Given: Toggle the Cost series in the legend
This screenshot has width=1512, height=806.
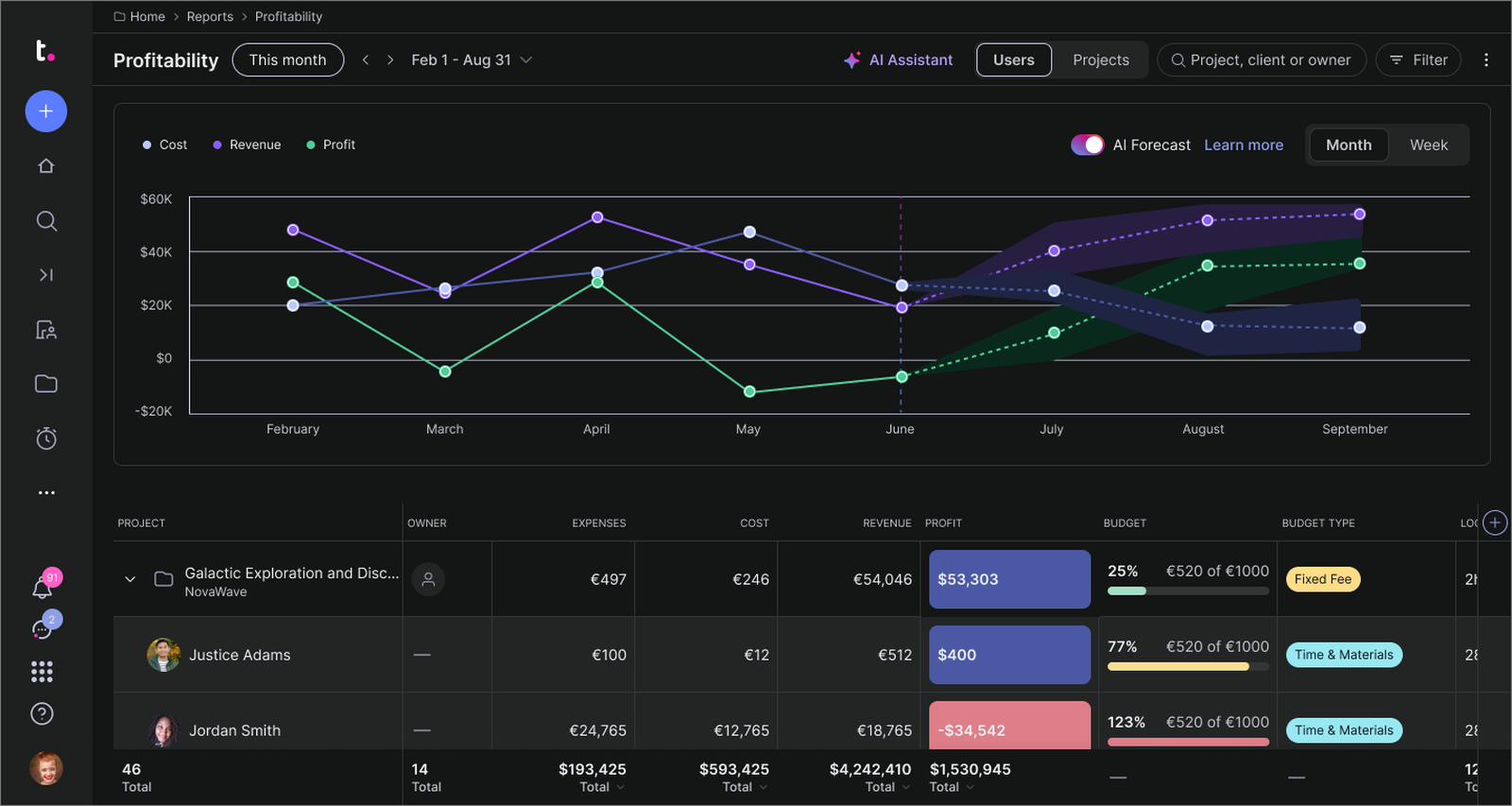Looking at the screenshot, I should click(x=164, y=145).
